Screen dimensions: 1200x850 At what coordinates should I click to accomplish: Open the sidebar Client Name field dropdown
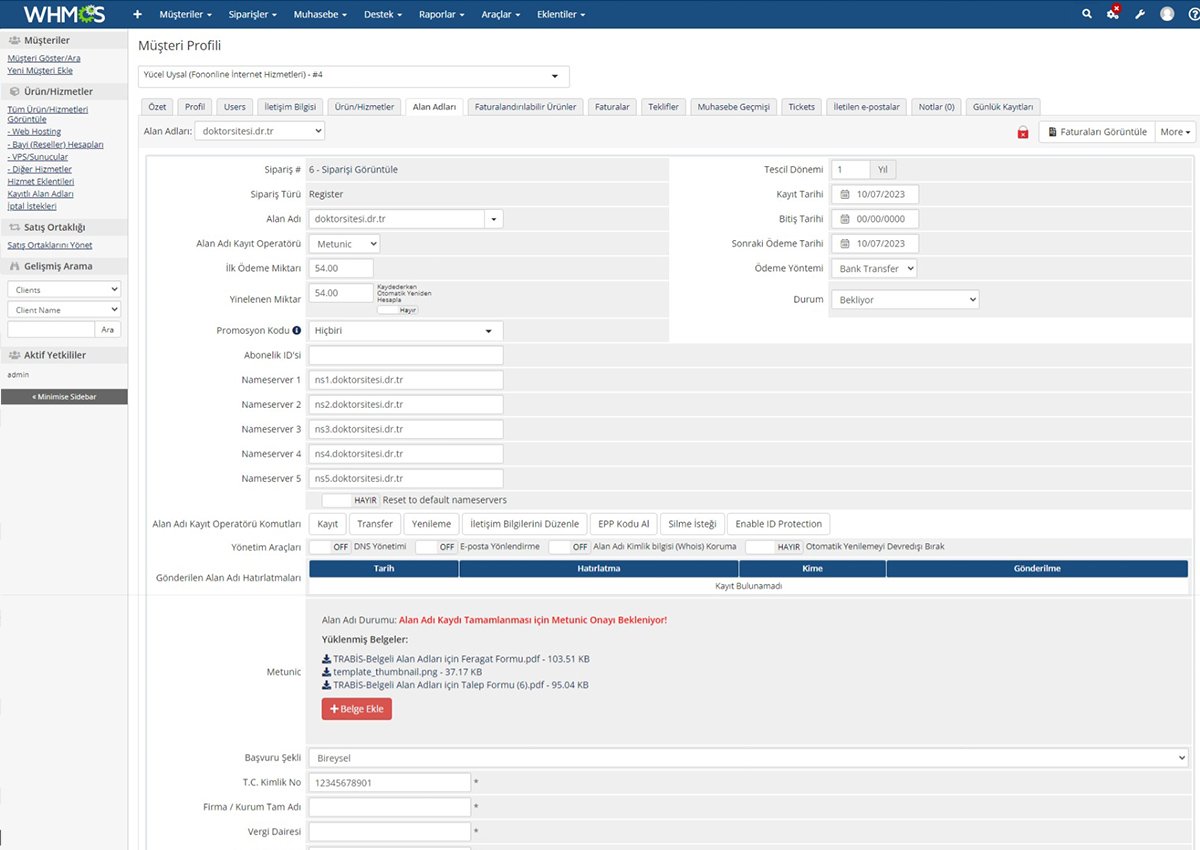[x=64, y=309]
